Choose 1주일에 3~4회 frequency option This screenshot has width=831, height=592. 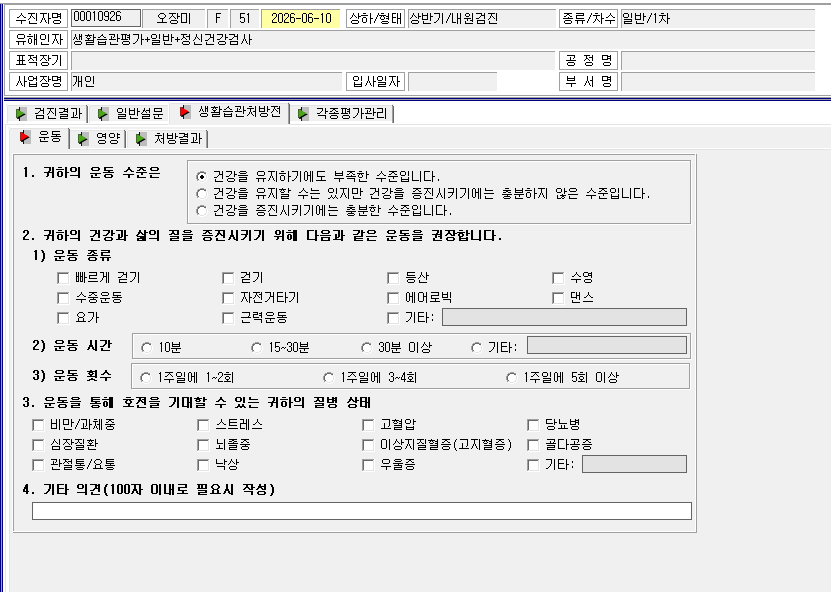pos(329,377)
